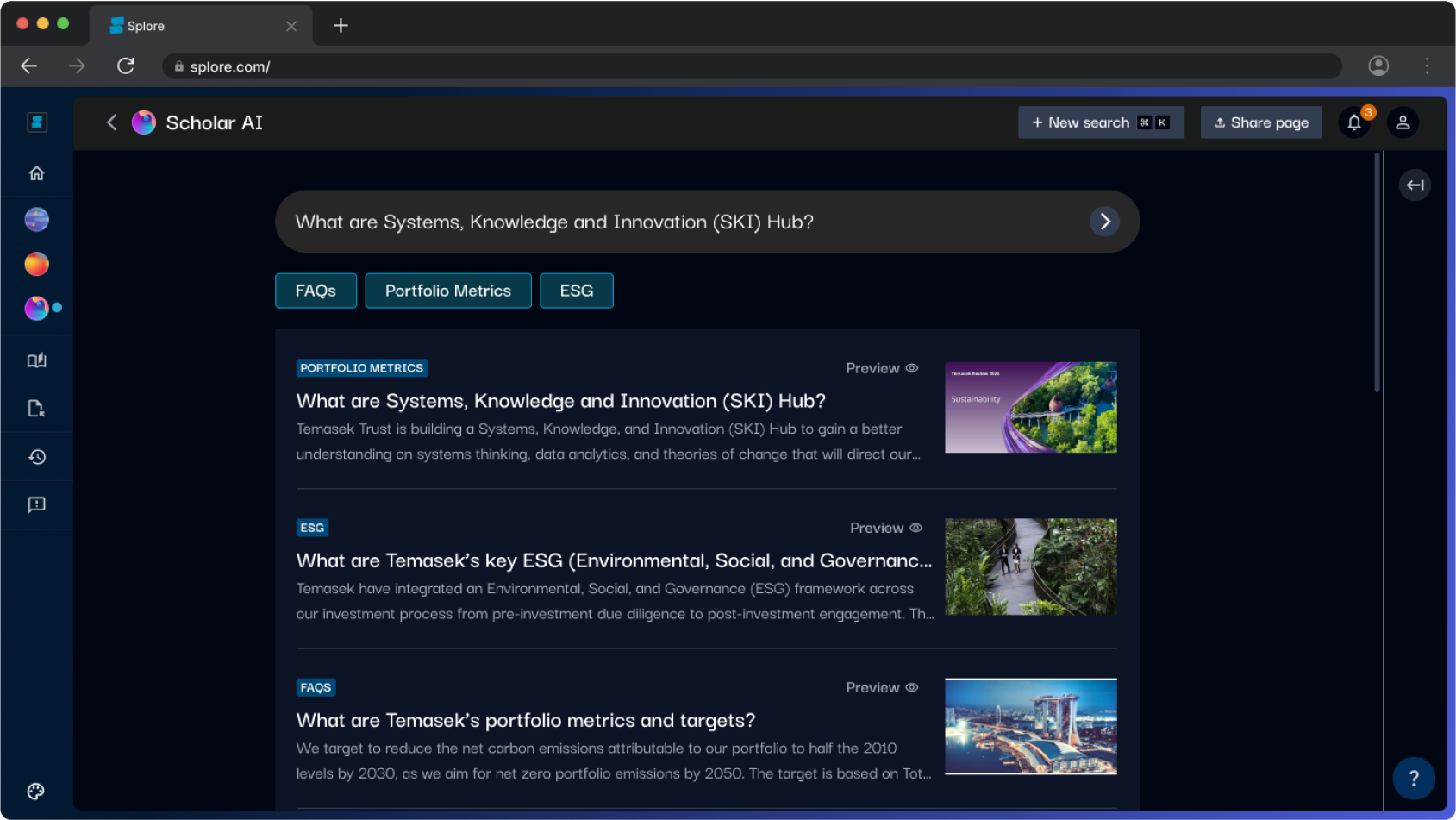Click the results vertical scrollbar

[x=1378, y=272]
